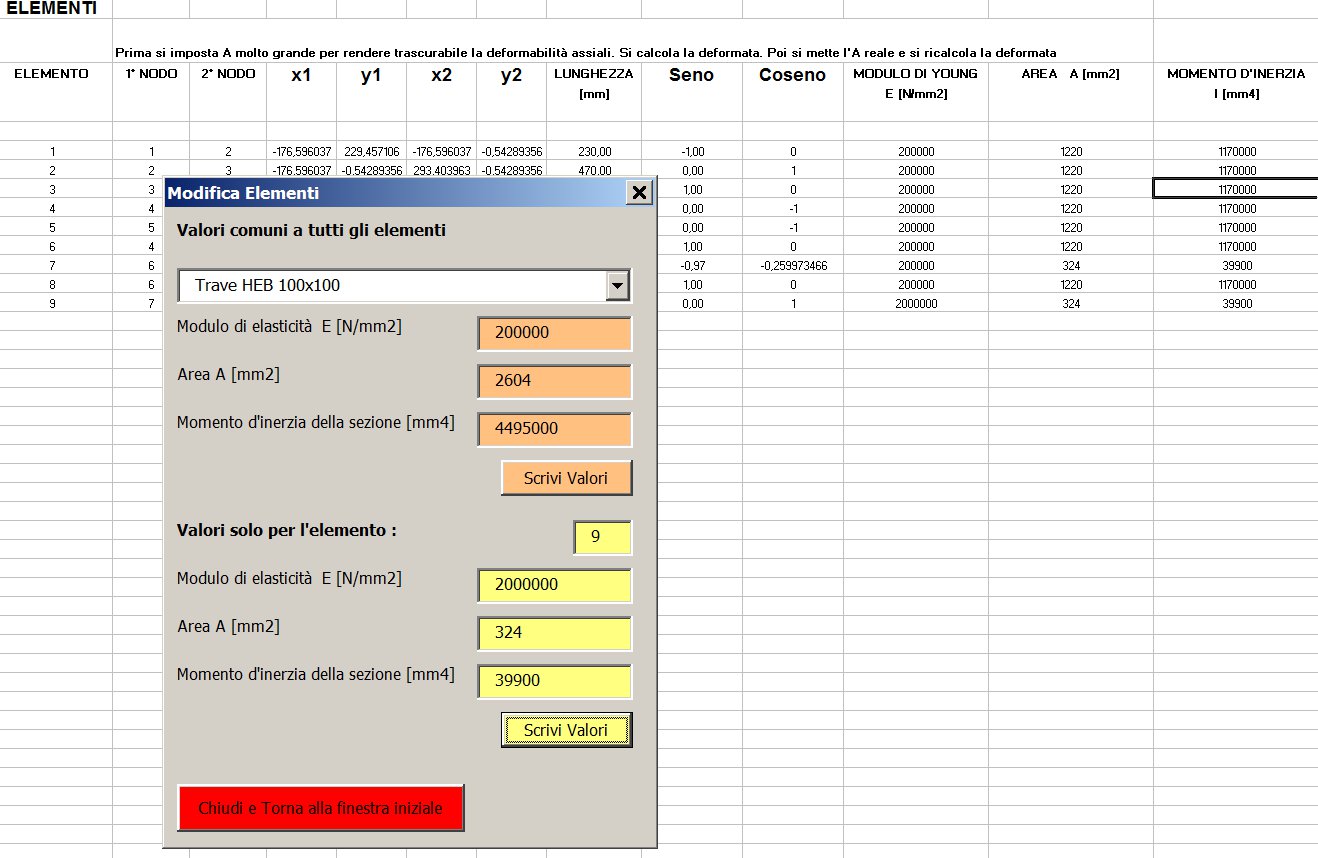Select the ELEMENTO column header cell
This screenshot has height=858, width=1318.
click(56, 93)
